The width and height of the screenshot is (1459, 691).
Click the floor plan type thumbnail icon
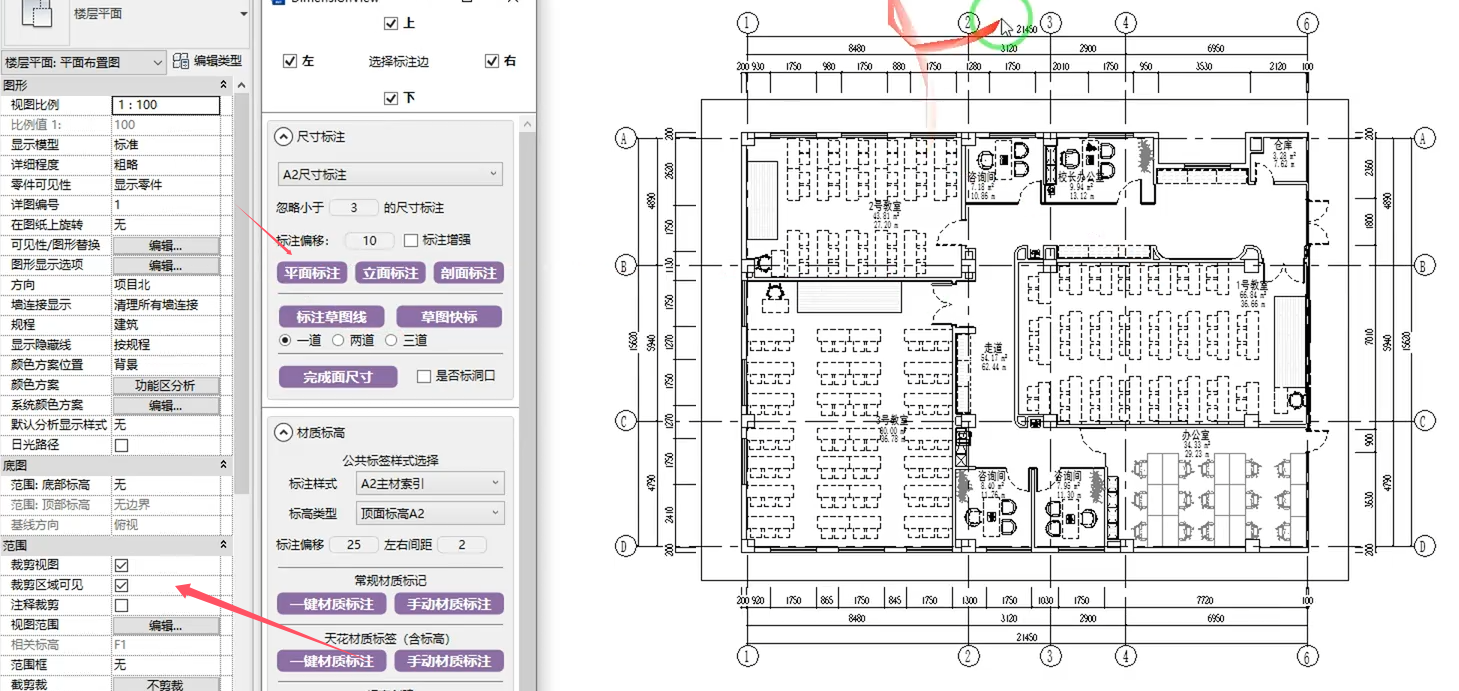tap(37, 13)
